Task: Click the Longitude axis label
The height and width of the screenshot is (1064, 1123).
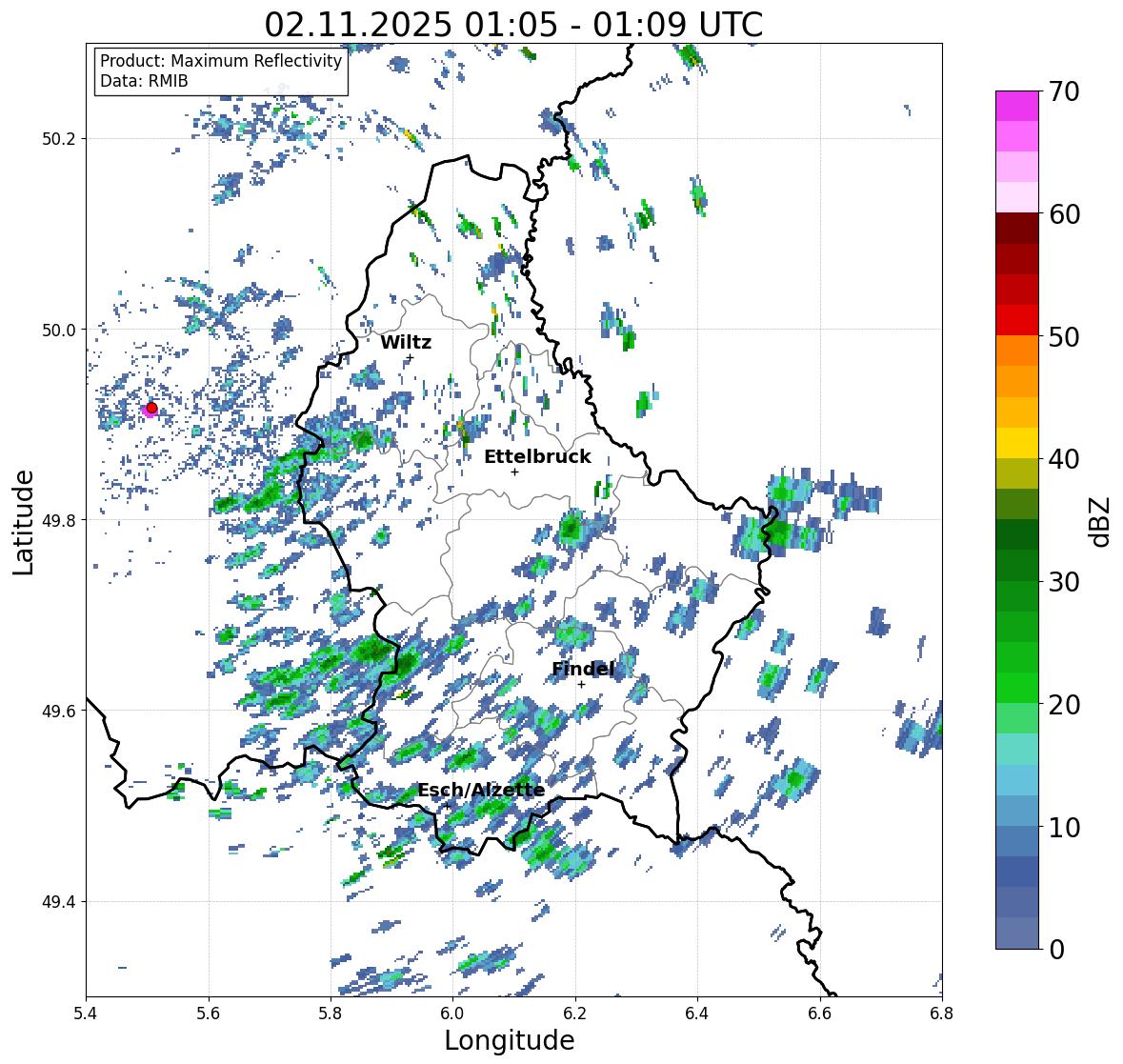Action: pyautogui.click(x=510, y=1040)
